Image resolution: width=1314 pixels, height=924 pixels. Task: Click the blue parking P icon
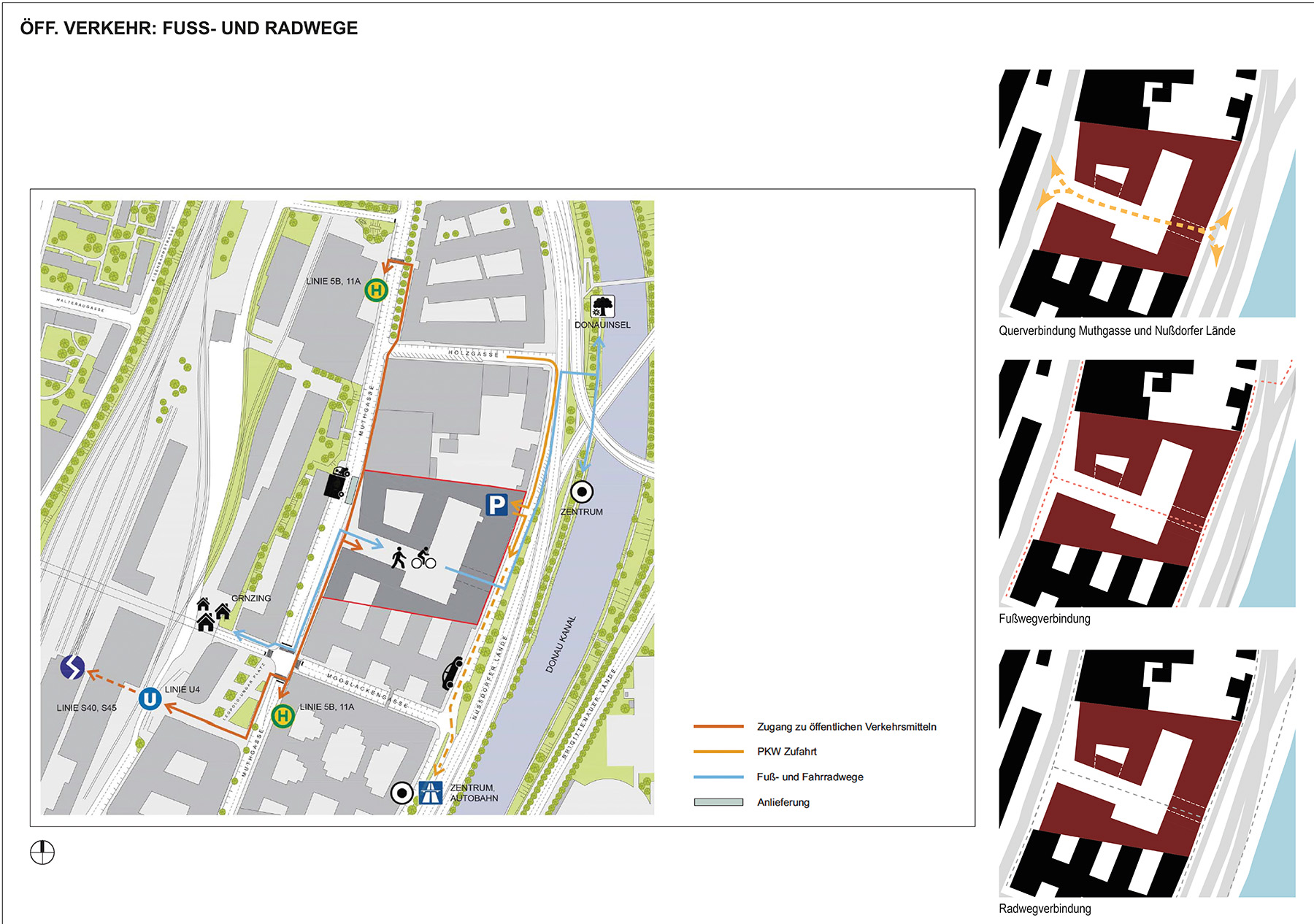(x=496, y=504)
